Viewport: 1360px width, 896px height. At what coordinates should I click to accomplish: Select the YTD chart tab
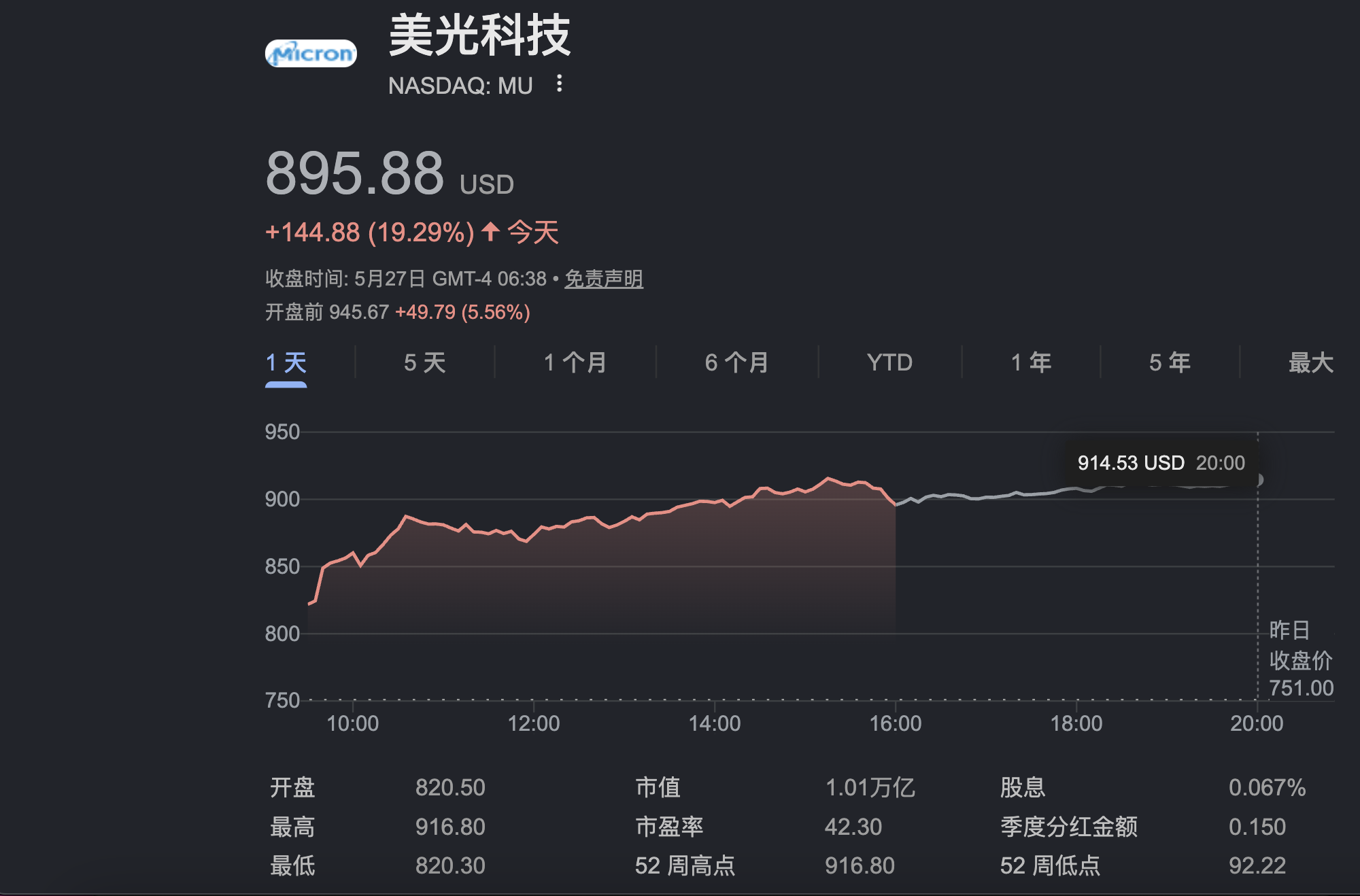[889, 362]
